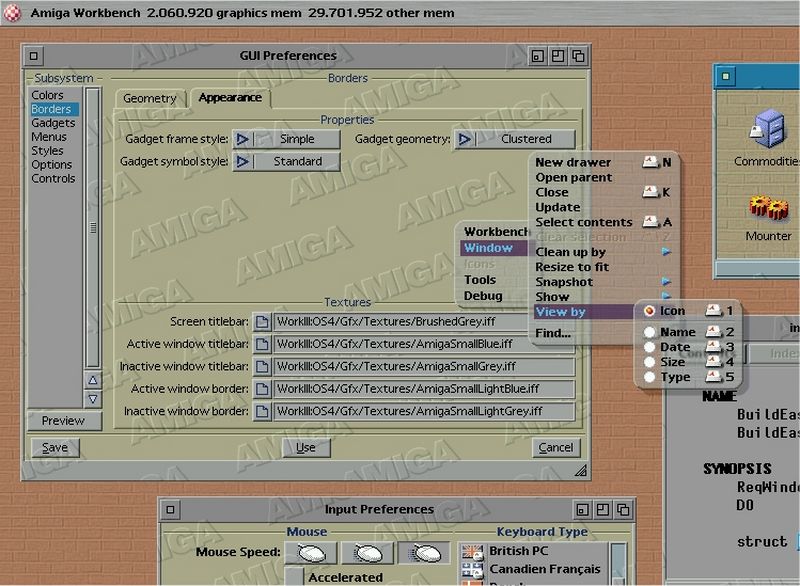Enable the Accelerated mouse checkbox
Viewport: 800px width, 586px height.
pyautogui.click(x=295, y=577)
